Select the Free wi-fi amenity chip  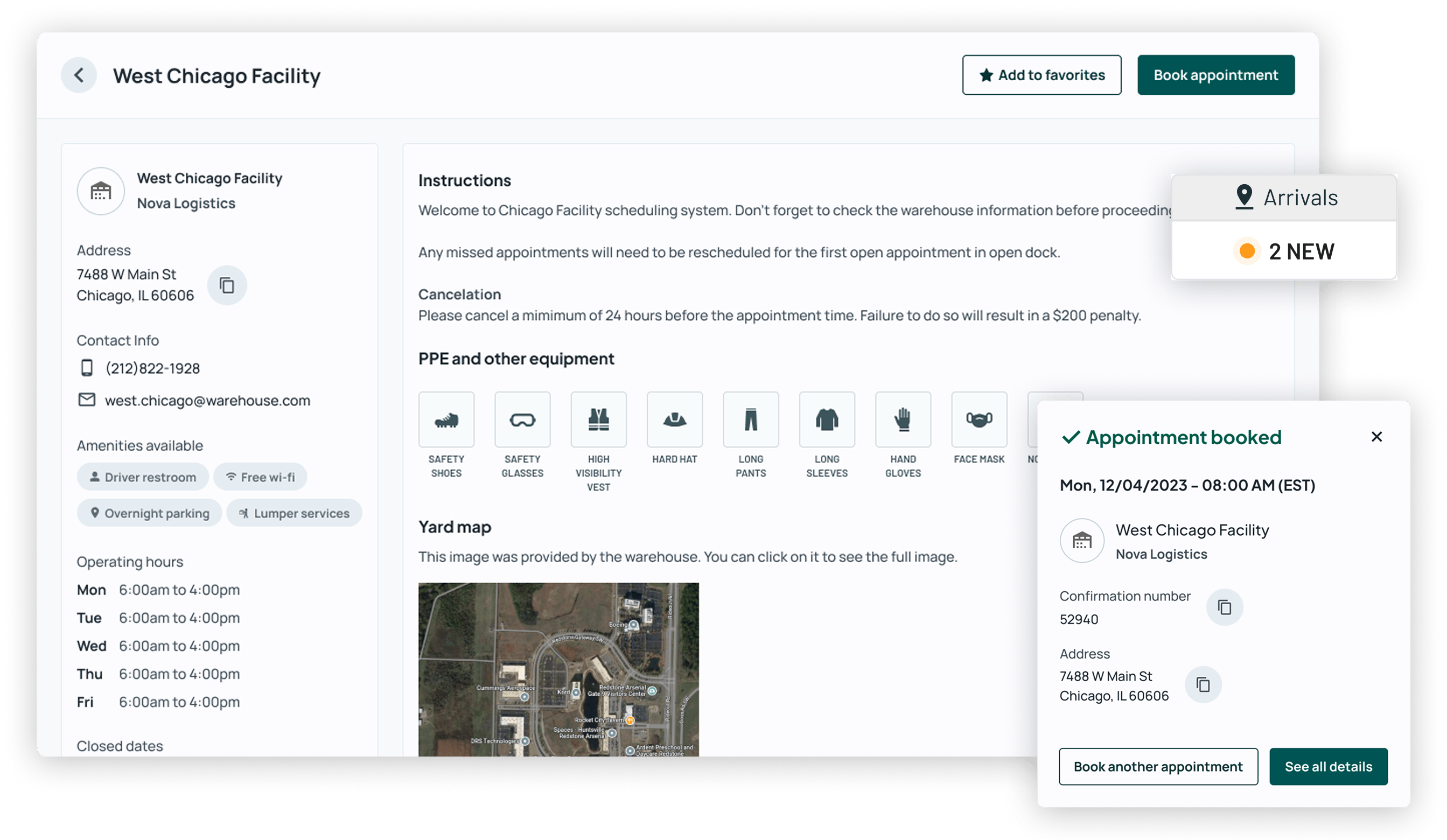(x=260, y=477)
